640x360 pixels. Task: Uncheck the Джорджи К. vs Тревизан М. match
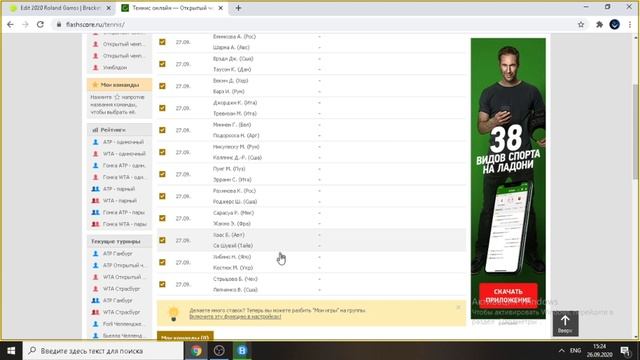162,108
